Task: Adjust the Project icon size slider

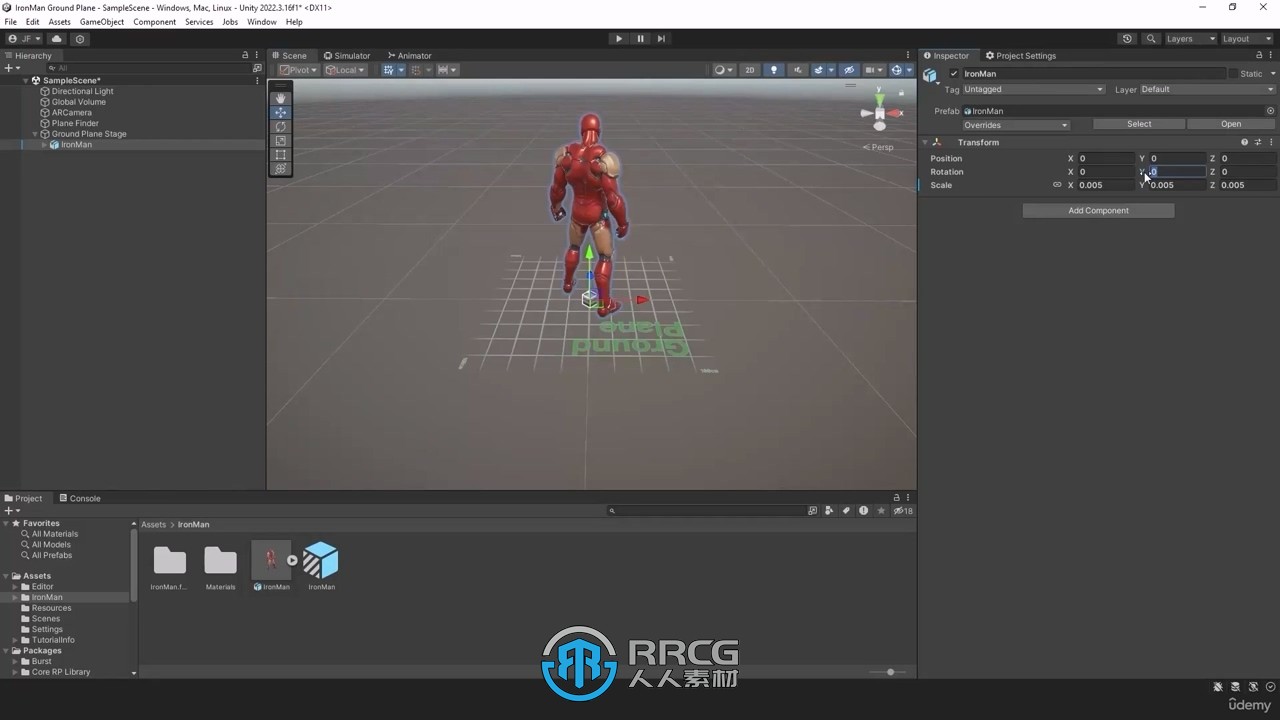Action: [x=890, y=672]
